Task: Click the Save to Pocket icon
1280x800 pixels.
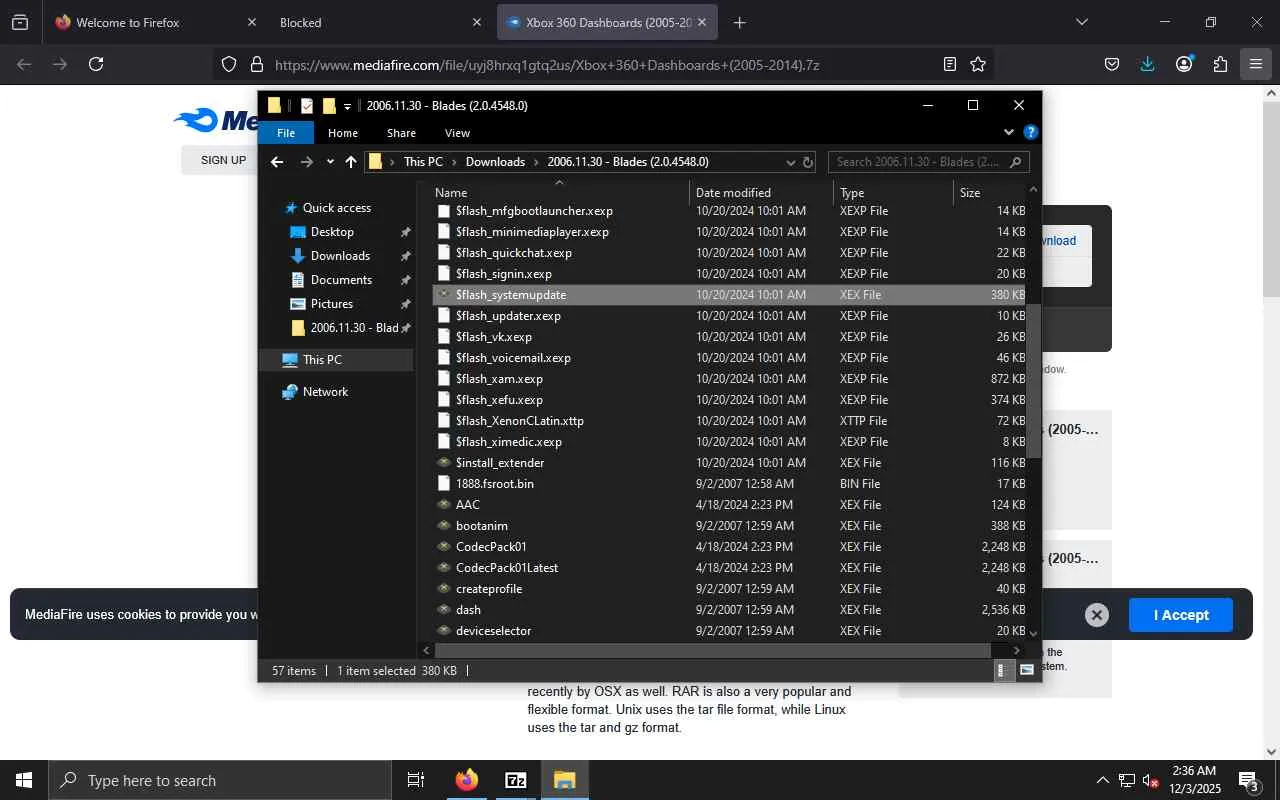Action: pyautogui.click(x=1111, y=64)
